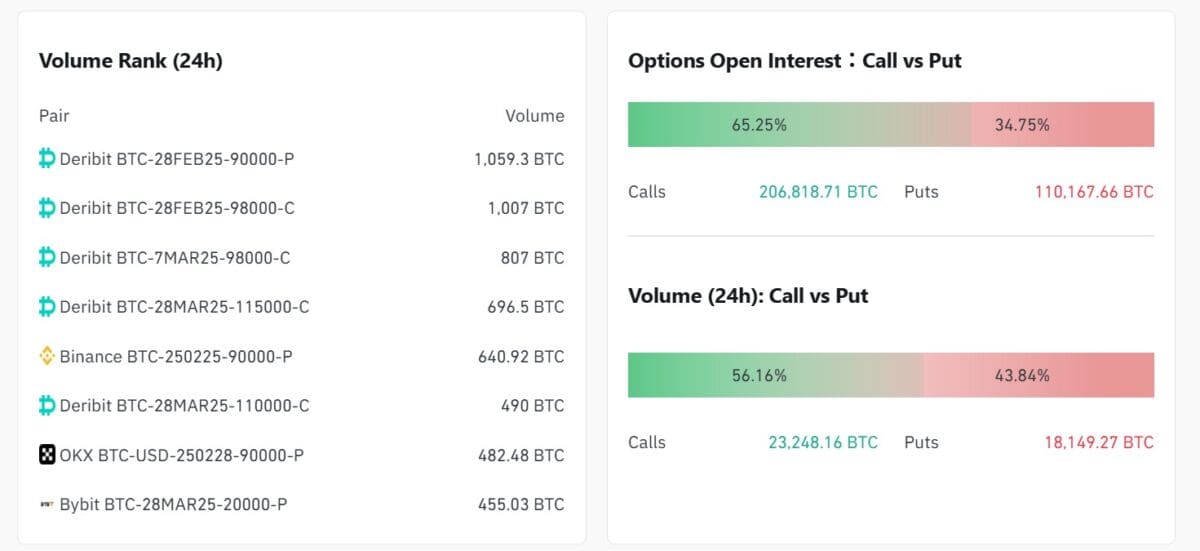
Task: Select the OKX BTC-USD-250228-90000-P pair
Action: pyautogui.click(x=181, y=456)
